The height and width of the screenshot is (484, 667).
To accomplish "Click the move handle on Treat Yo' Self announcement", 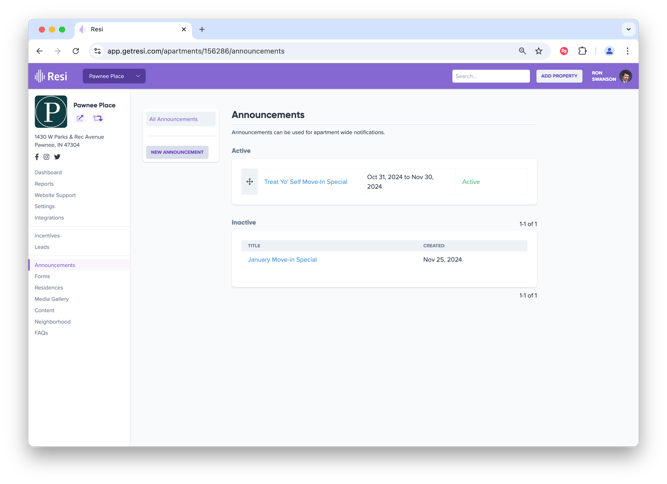I will coord(250,182).
